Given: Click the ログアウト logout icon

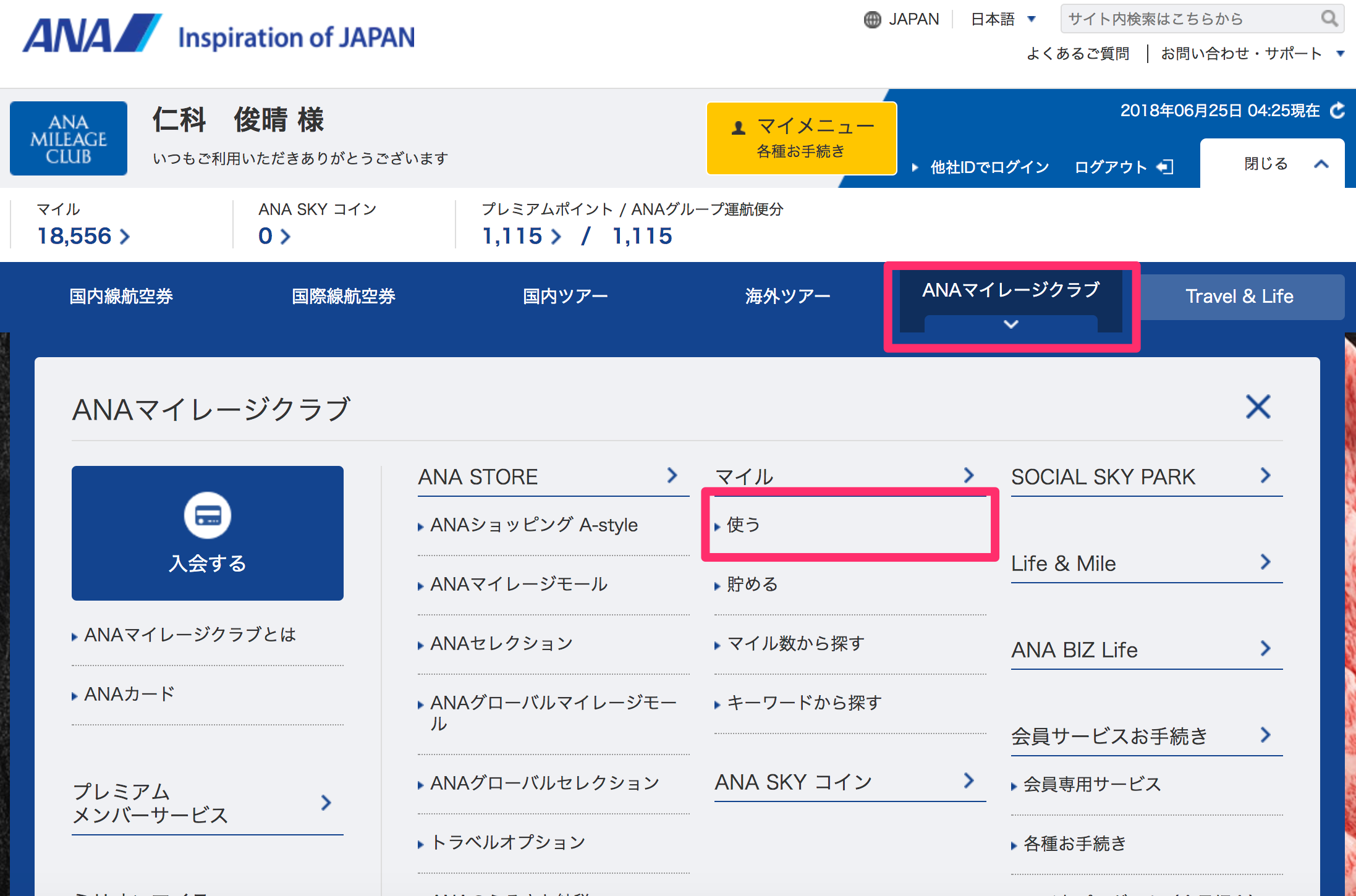Looking at the screenshot, I should [1165, 167].
